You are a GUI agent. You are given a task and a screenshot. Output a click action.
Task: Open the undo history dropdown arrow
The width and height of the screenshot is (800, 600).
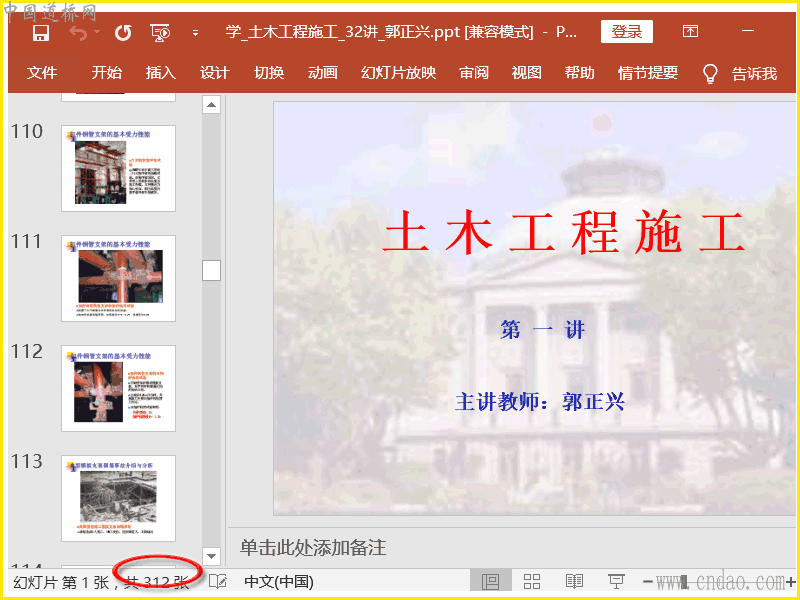(x=97, y=32)
